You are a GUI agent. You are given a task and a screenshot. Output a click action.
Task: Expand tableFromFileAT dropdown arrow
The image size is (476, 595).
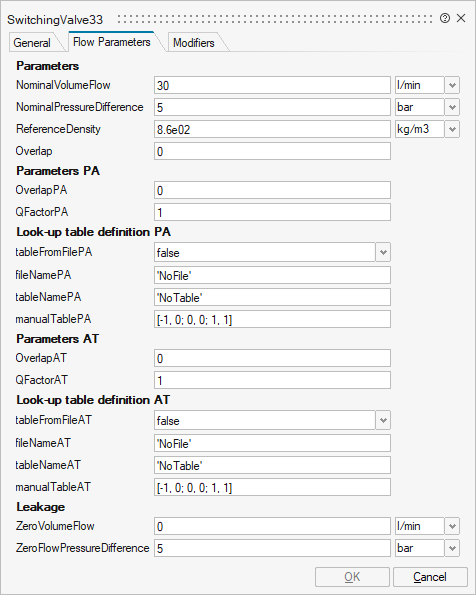click(x=383, y=420)
